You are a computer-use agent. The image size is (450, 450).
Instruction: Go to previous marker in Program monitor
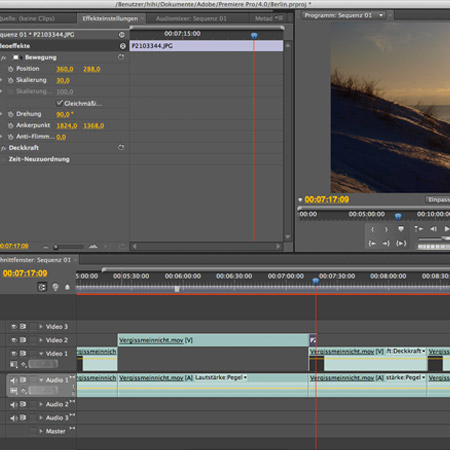(x=418, y=229)
